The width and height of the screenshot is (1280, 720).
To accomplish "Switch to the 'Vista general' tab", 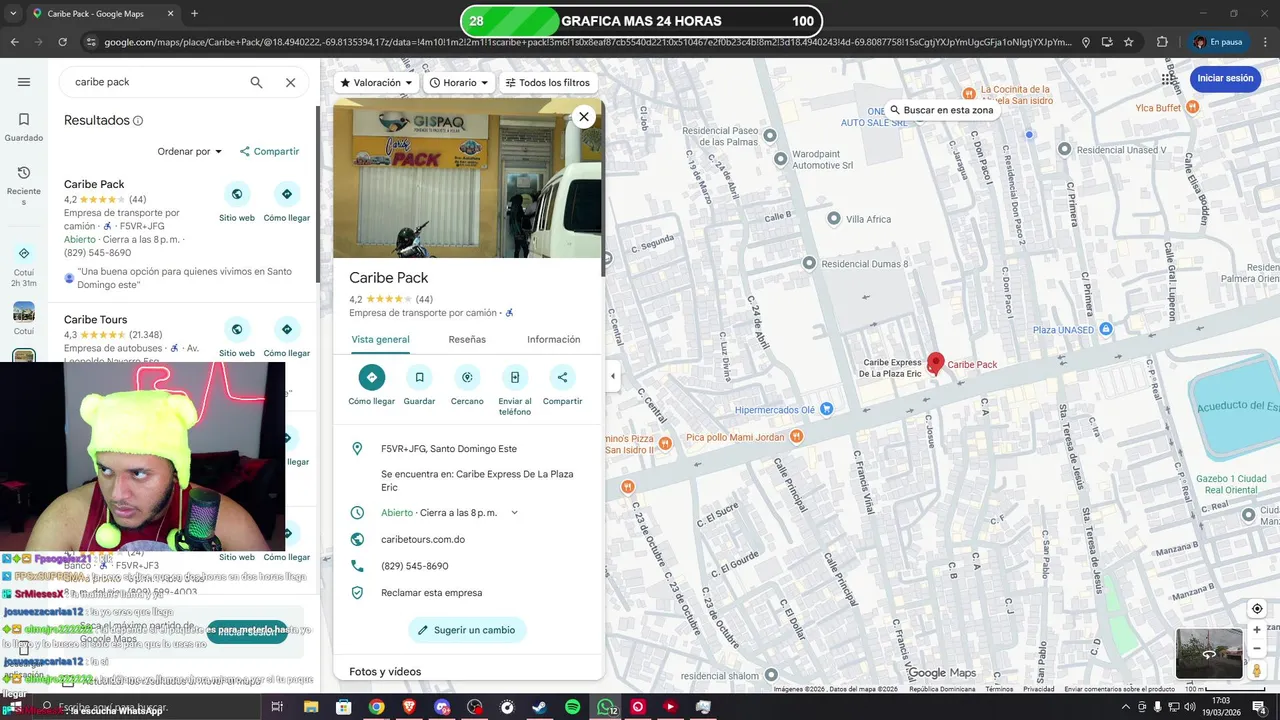I will pos(380,340).
